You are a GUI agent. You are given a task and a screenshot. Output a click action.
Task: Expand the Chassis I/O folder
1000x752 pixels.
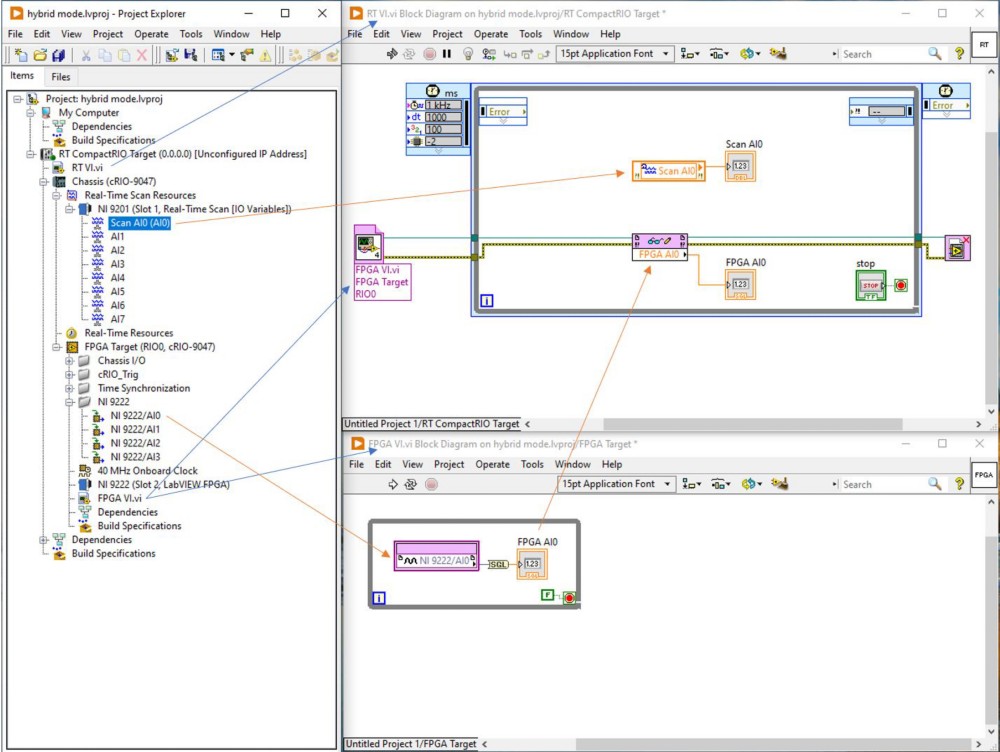(70, 361)
